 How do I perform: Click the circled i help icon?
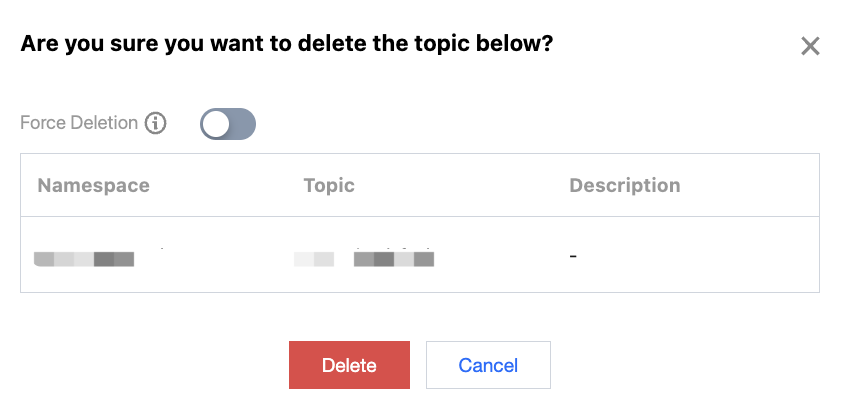point(155,124)
